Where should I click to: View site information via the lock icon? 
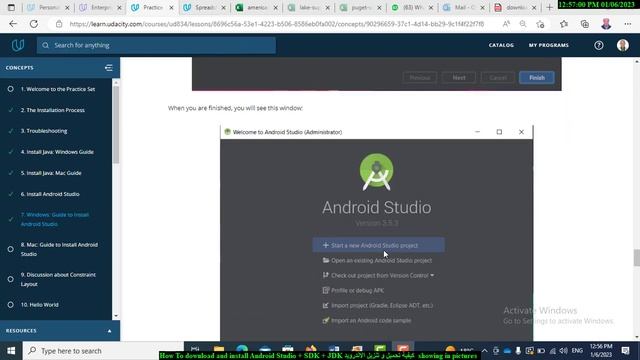pyautogui.click(x=59, y=24)
